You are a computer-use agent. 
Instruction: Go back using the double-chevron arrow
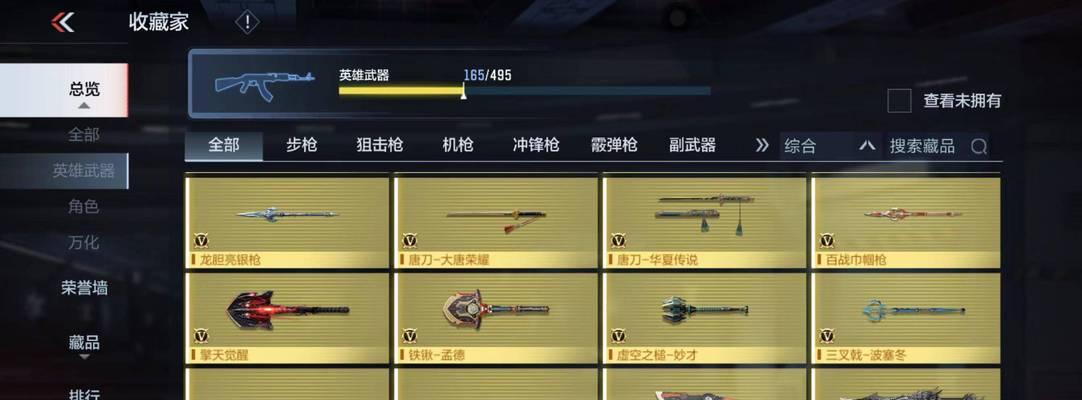point(63,22)
